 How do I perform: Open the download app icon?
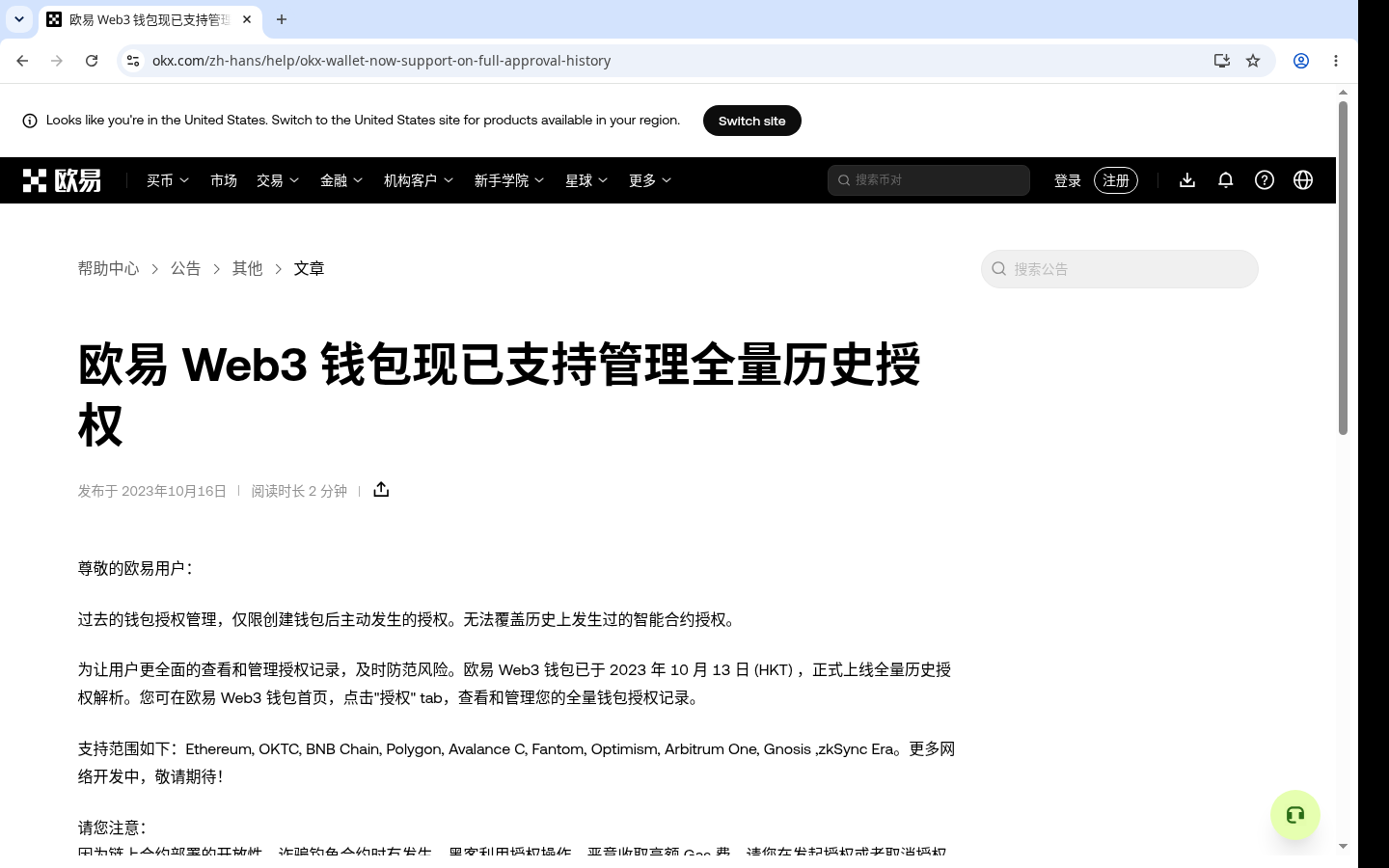click(x=1187, y=180)
